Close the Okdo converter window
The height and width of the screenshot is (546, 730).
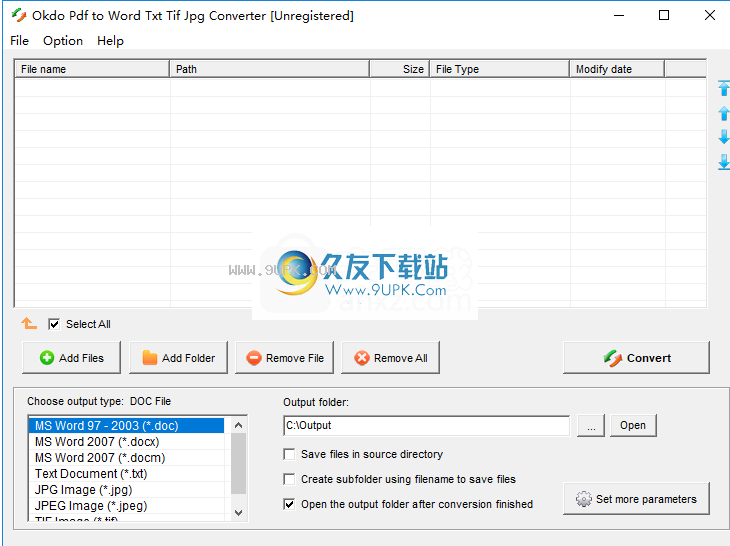point(710,15)
